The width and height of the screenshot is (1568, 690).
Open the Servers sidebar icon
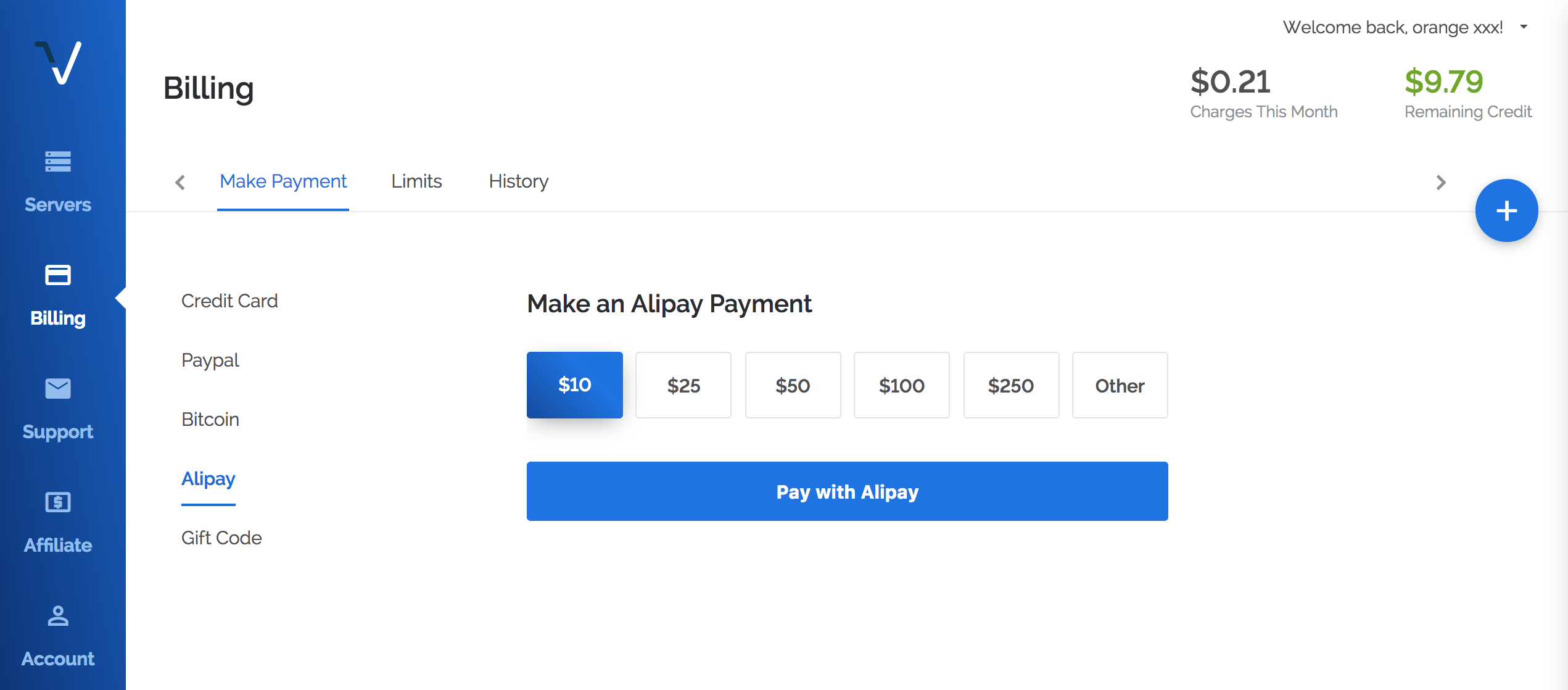[x=58, y=162]
